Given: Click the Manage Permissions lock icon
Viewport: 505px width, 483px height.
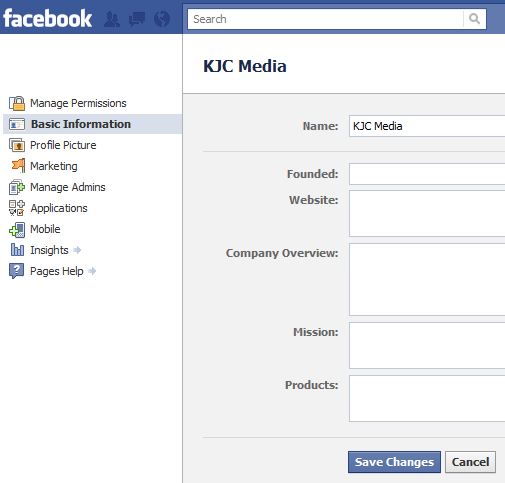Looking at the screenshot, I should pos(17,103).
